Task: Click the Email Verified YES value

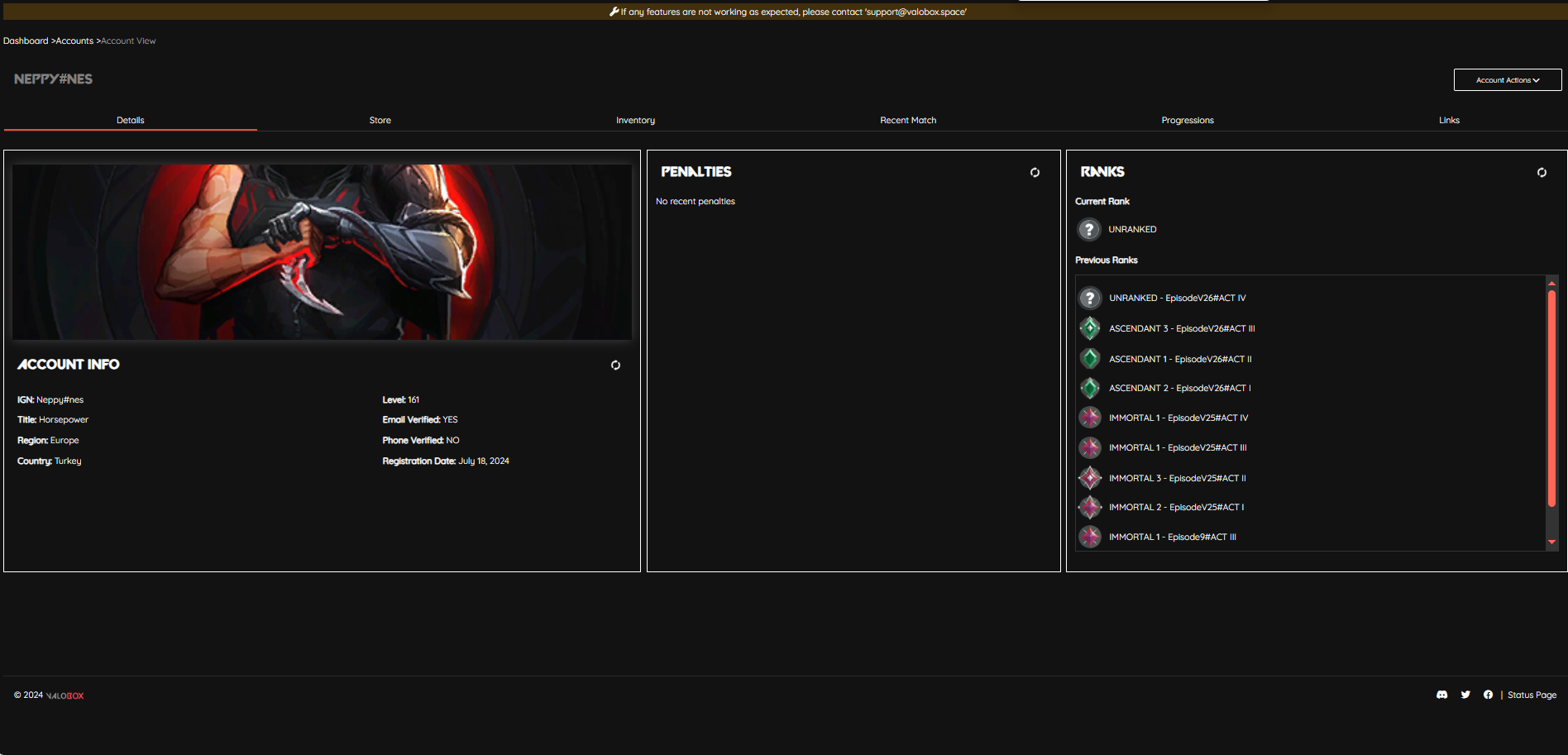Action: [x=450, y=419]
